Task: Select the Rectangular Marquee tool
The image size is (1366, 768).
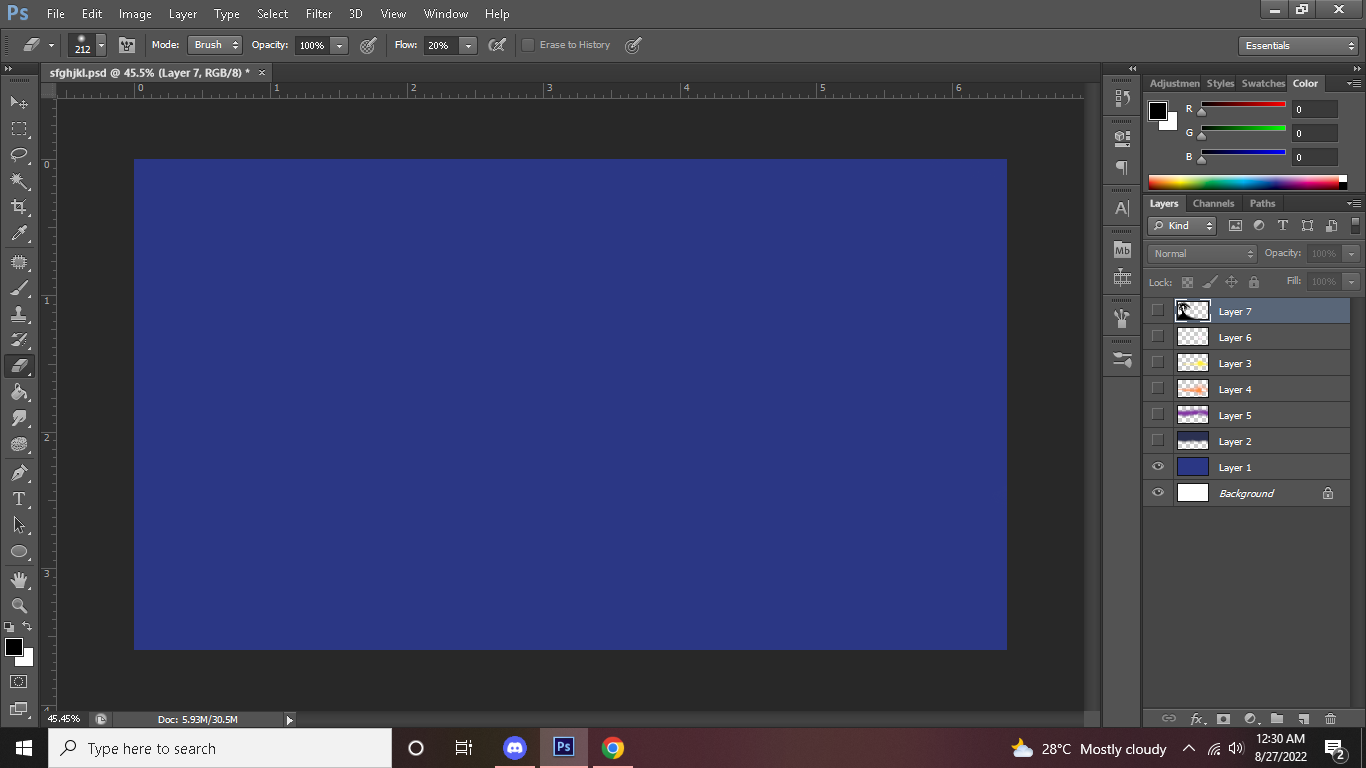Action: point(19,129)
